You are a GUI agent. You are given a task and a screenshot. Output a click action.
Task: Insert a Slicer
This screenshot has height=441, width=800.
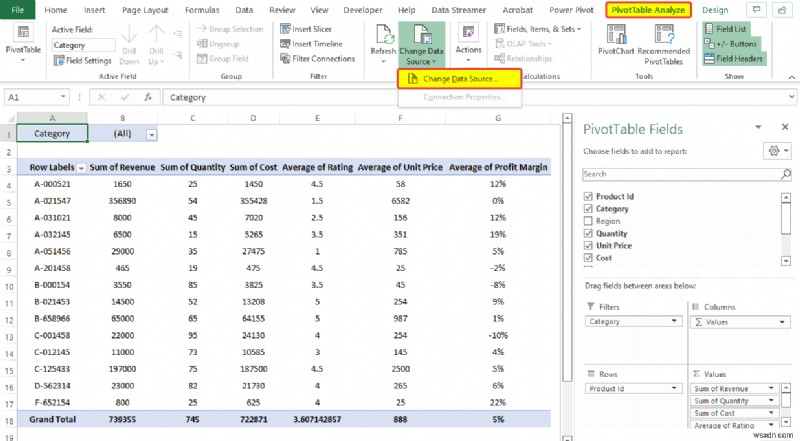[x=306, y=29]
